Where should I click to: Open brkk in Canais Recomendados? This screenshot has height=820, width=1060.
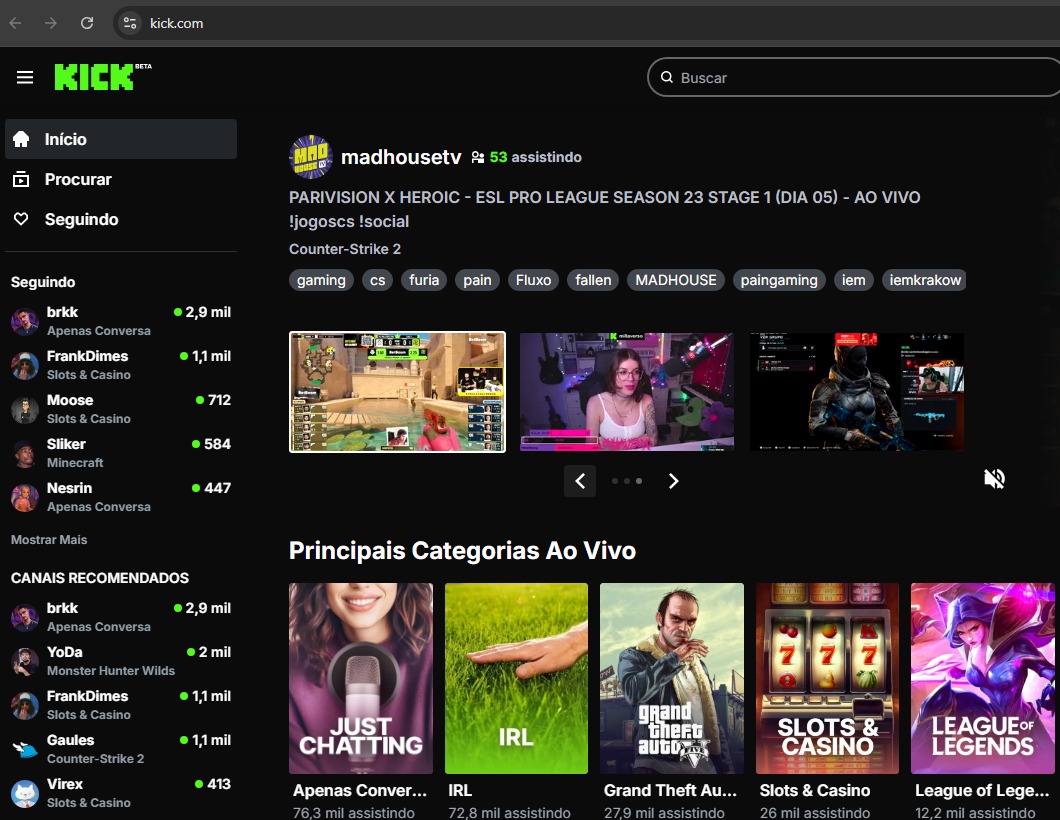121,617
